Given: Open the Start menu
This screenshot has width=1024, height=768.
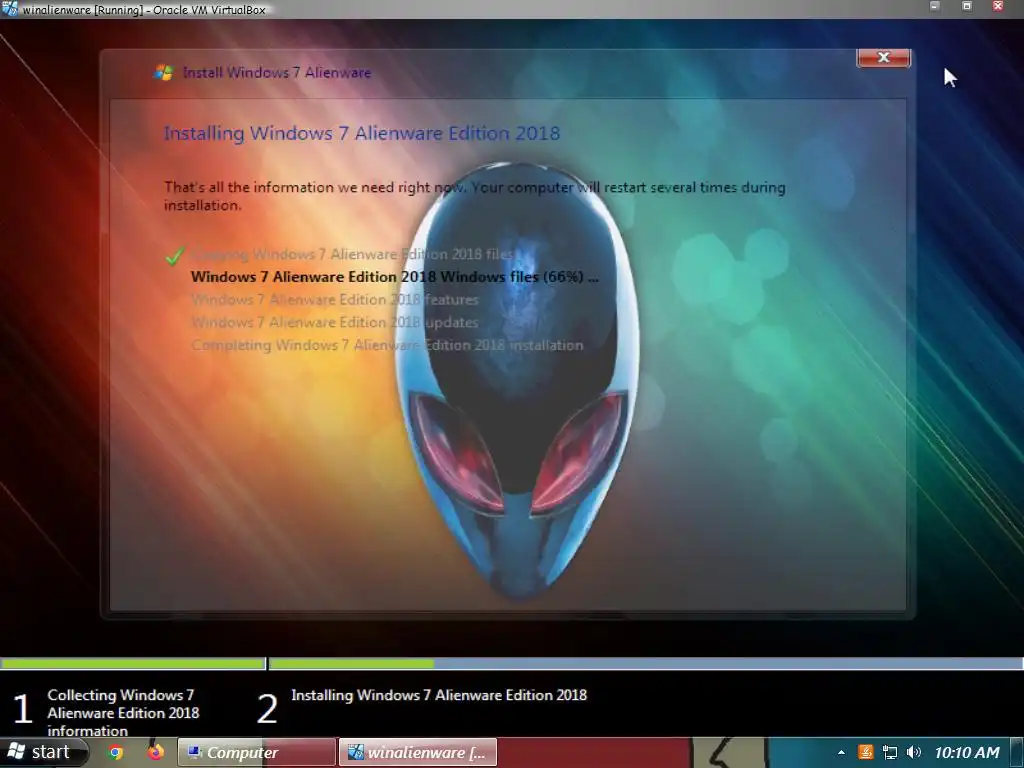Looking at the screenshot, I should pyautogui.click(x=43, y=752).
